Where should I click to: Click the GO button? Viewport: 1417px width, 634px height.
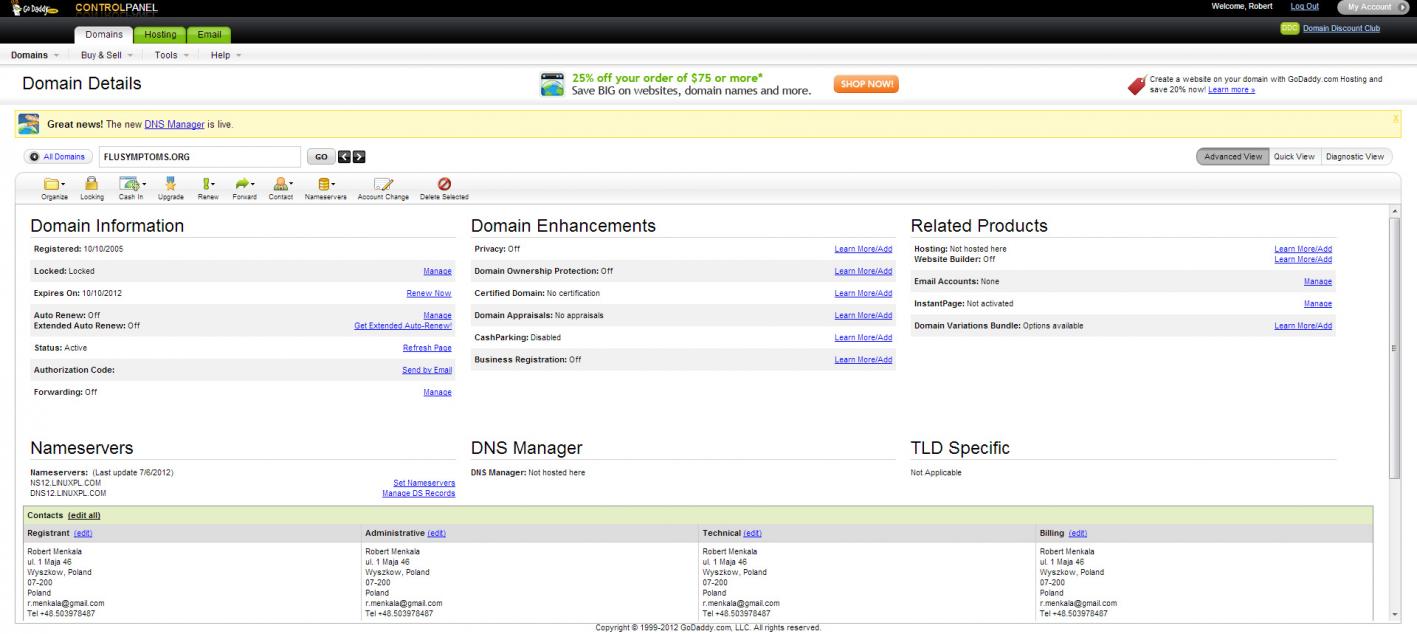click(321, 157)
